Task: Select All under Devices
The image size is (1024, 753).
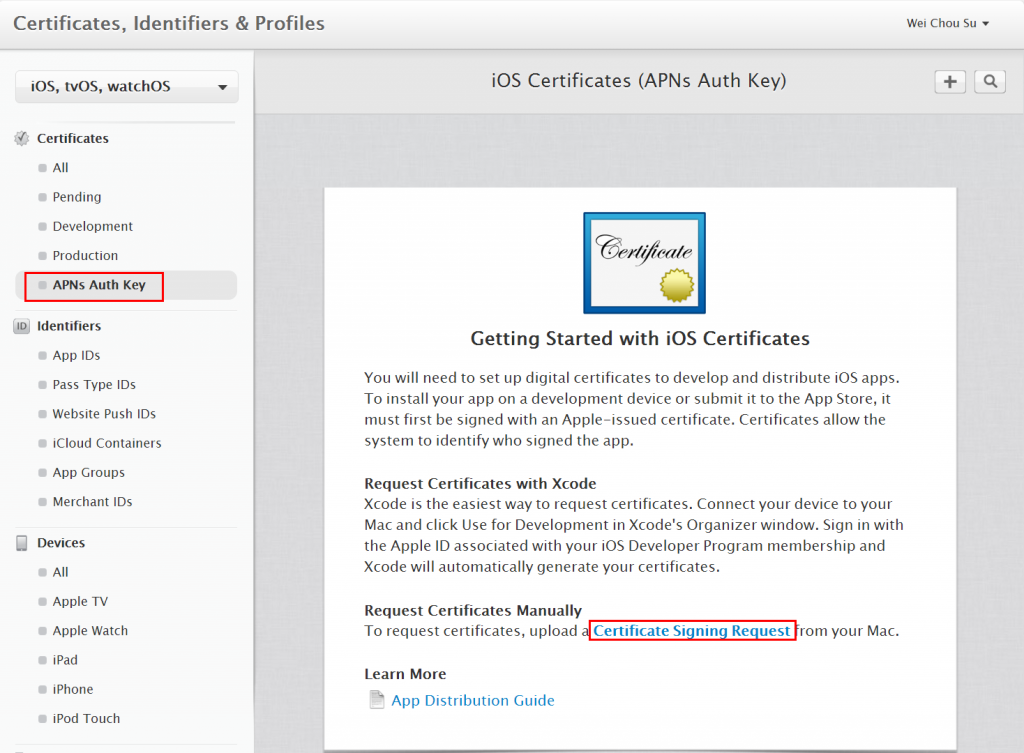Action: (x=60, y=572)
